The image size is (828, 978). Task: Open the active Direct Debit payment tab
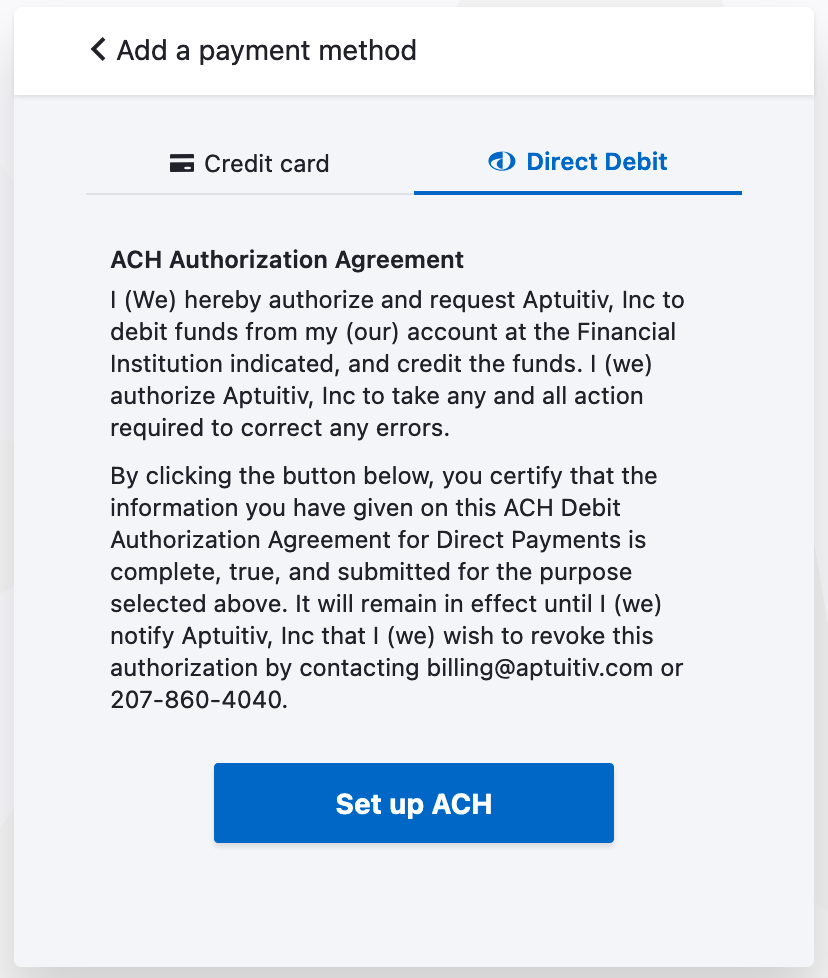tap(577, 161)
